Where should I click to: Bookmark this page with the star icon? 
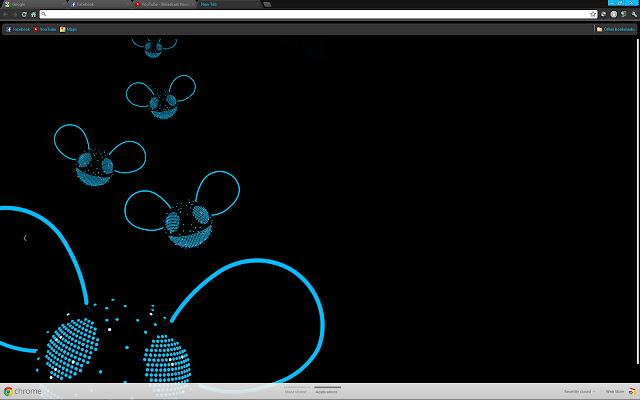pyautogui.click(x=593, y=14)
